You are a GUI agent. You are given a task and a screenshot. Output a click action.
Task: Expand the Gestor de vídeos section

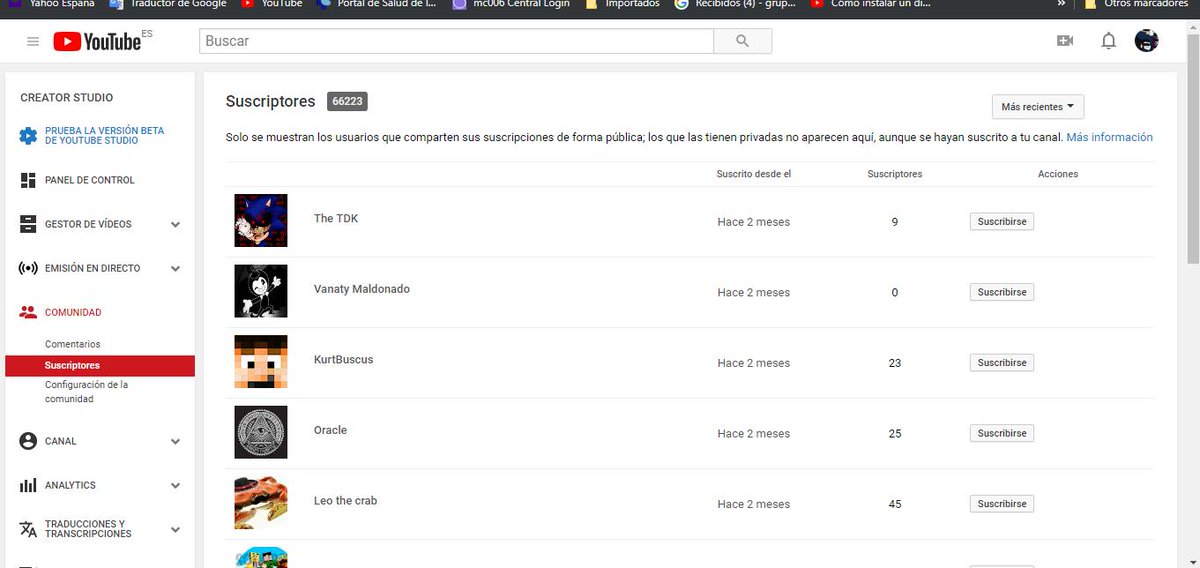tap(175, 225)
